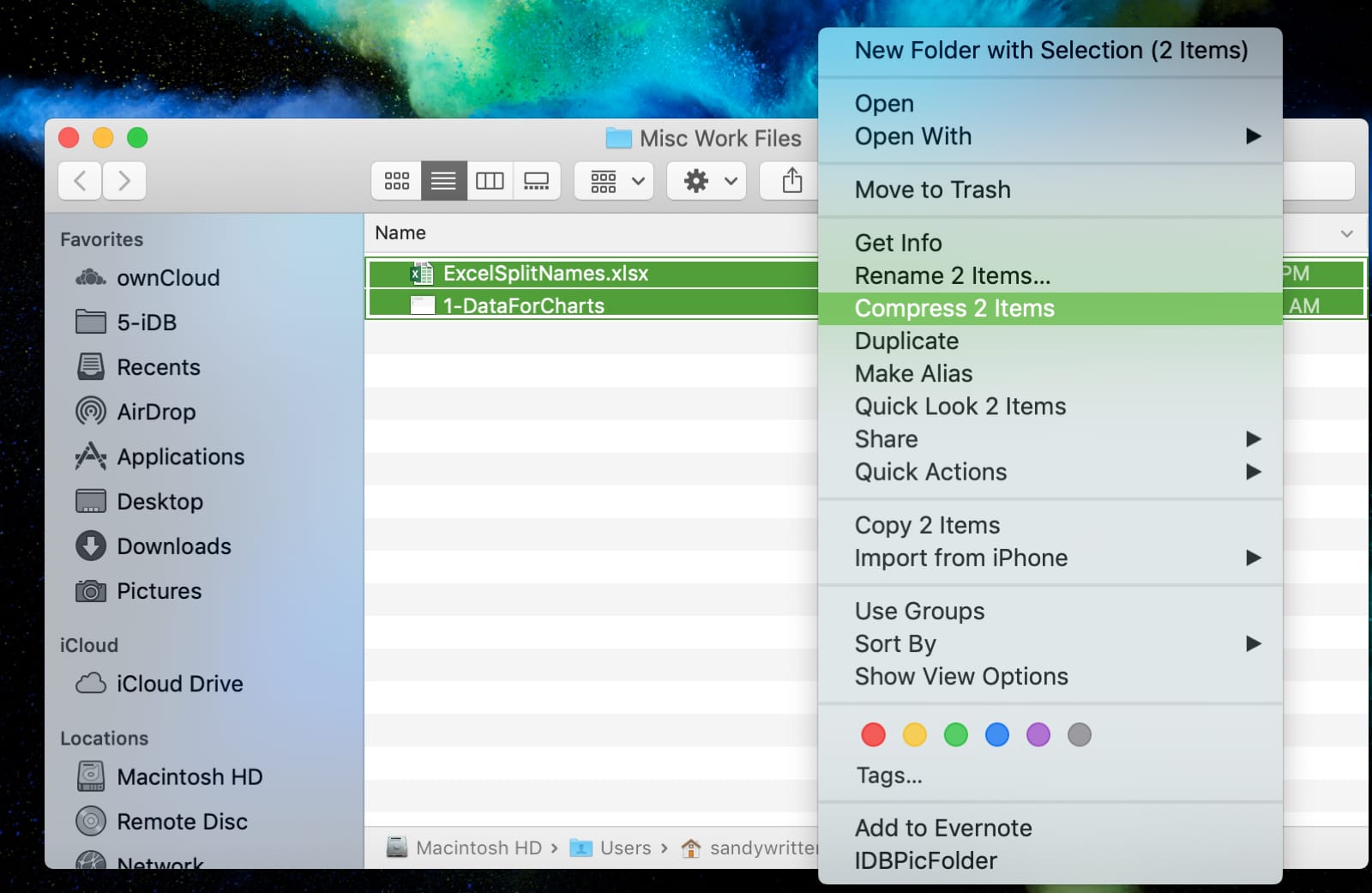Toggle Use Groups in the context menu

click(x=918, y=611)
